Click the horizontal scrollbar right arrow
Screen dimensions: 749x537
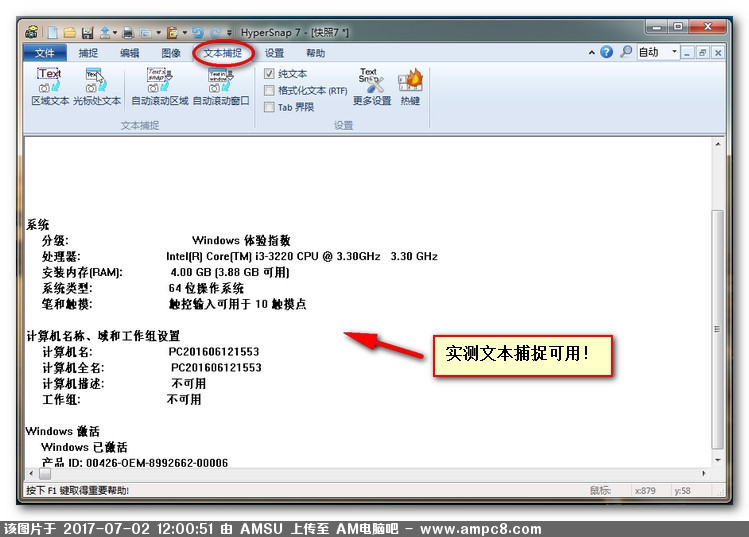pos(704,473)
